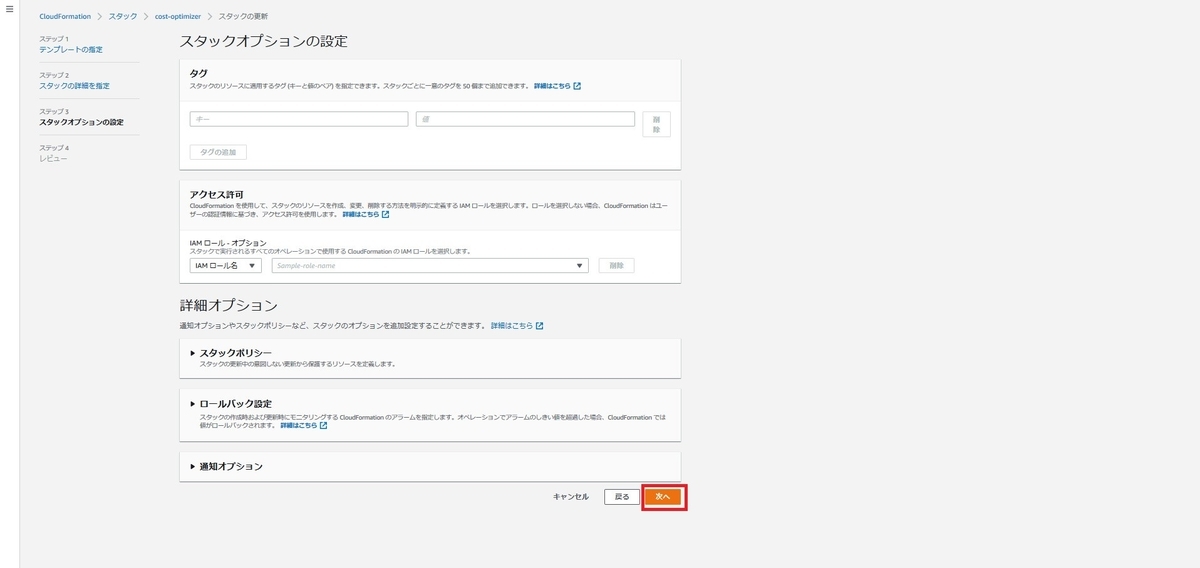Click the 戻る button
Viewport: 1200px width, 568px height.
622,496
